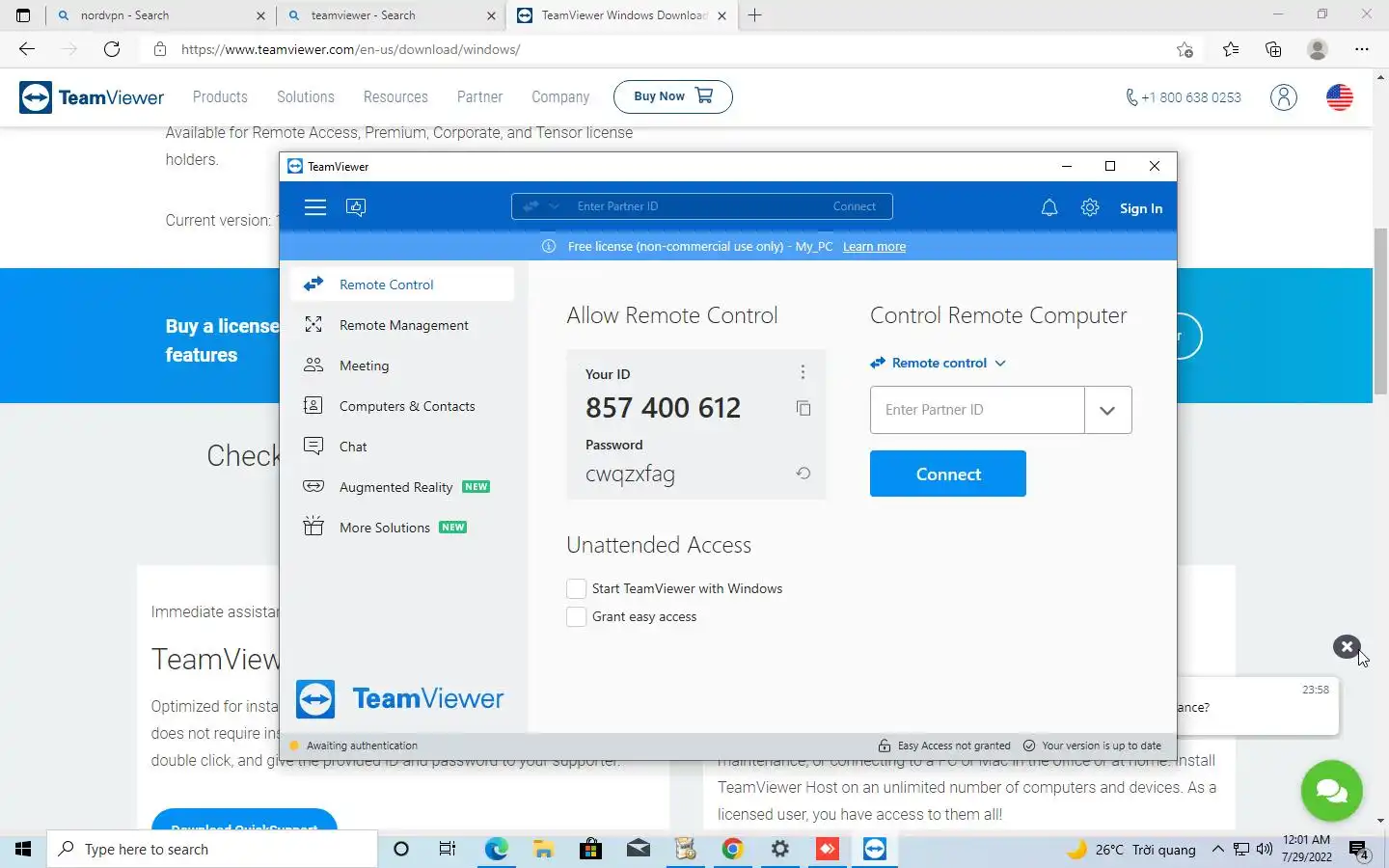Click the feedback comment icon in TeamViewer toolbar
1389x868 pixels.
(356, 207)
